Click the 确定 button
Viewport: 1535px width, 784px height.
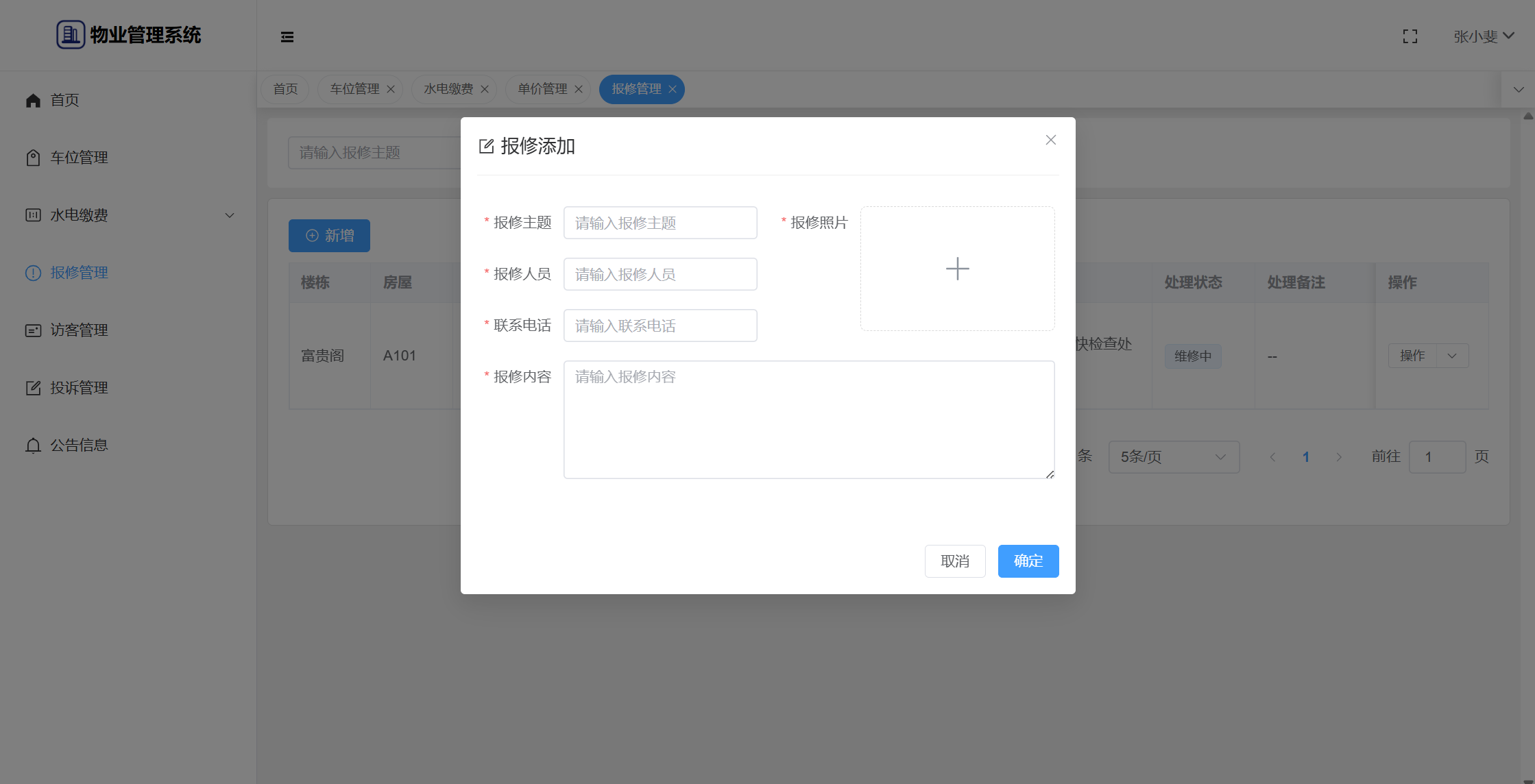[x=1028, y=561]
